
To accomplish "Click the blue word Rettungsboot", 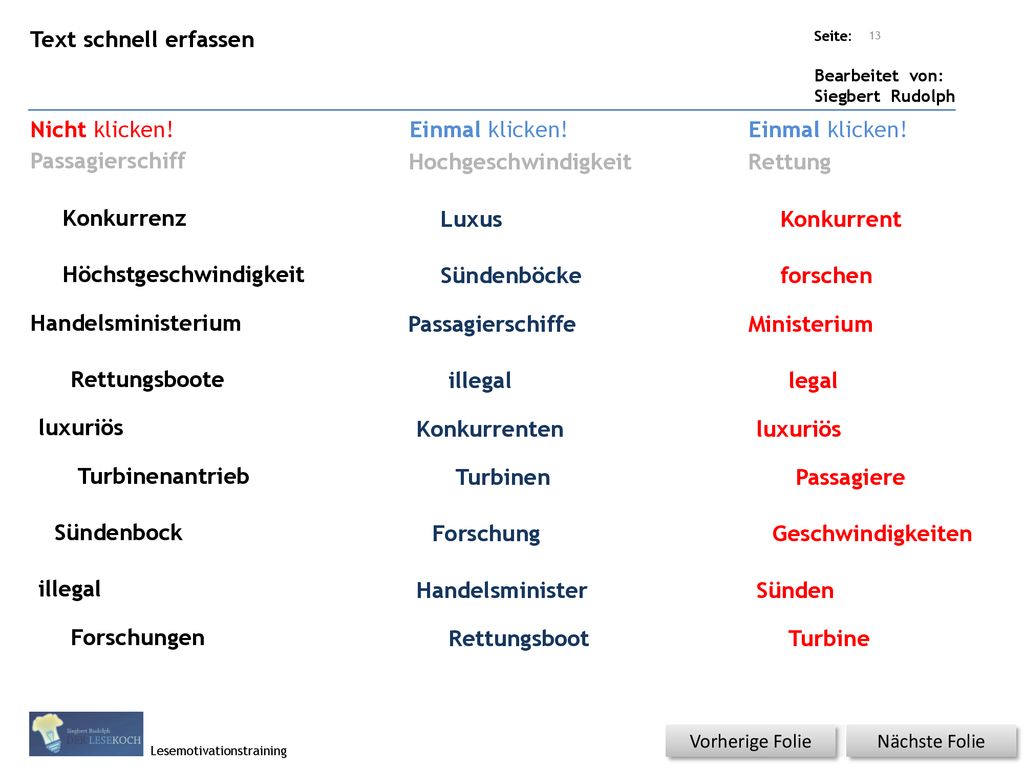I will point(519,639).
